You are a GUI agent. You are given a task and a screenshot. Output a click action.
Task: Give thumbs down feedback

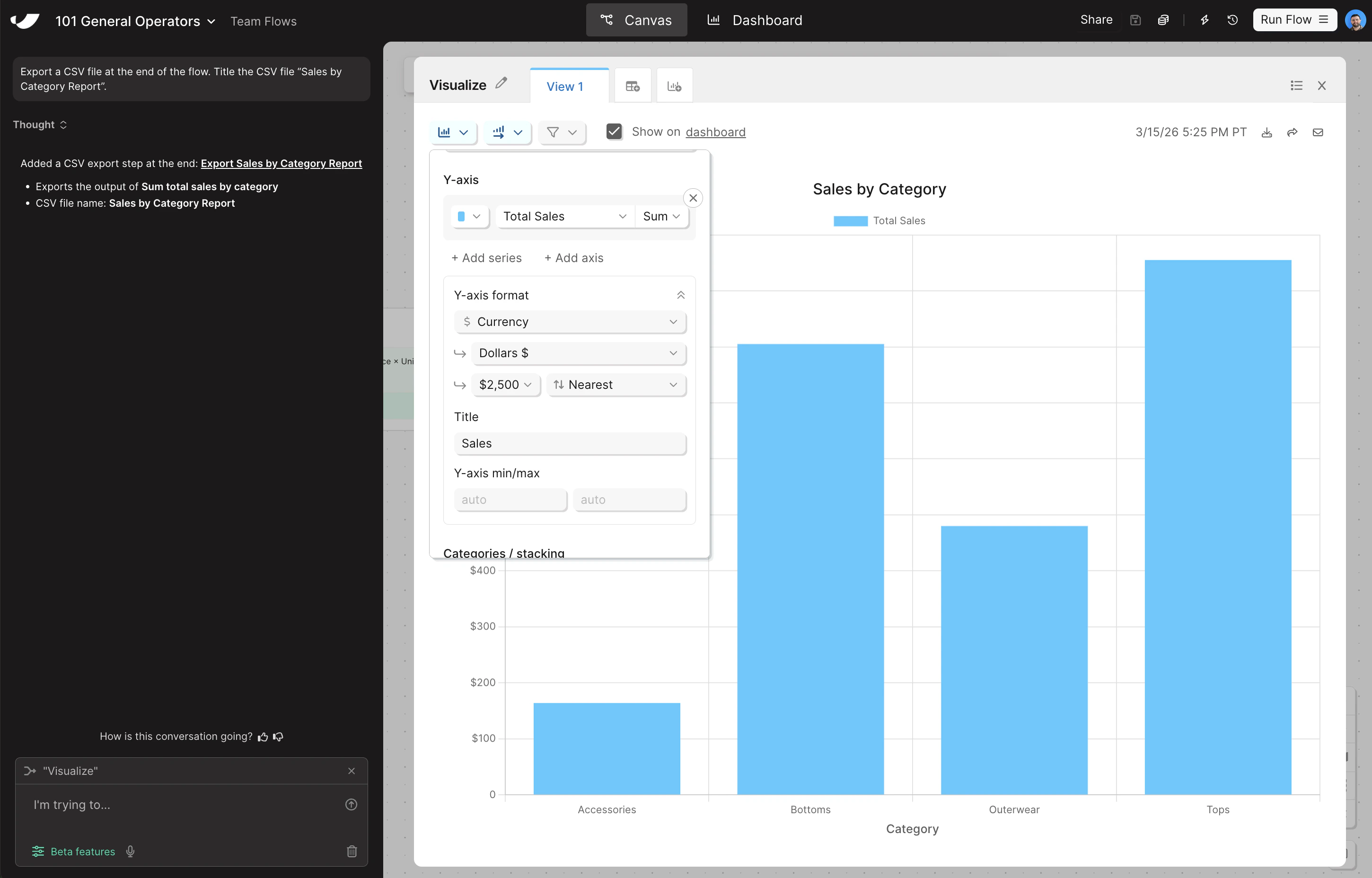pos(278,737)
